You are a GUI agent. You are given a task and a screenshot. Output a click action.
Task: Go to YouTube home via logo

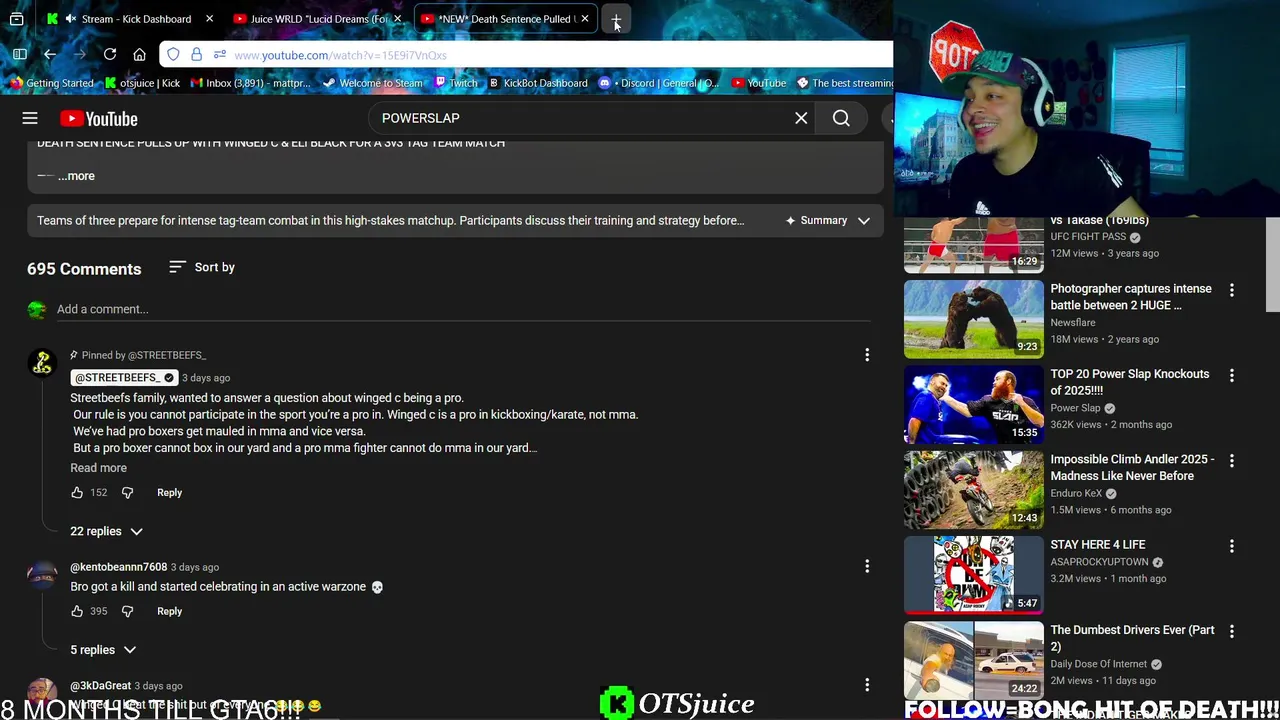coord(98,119)
